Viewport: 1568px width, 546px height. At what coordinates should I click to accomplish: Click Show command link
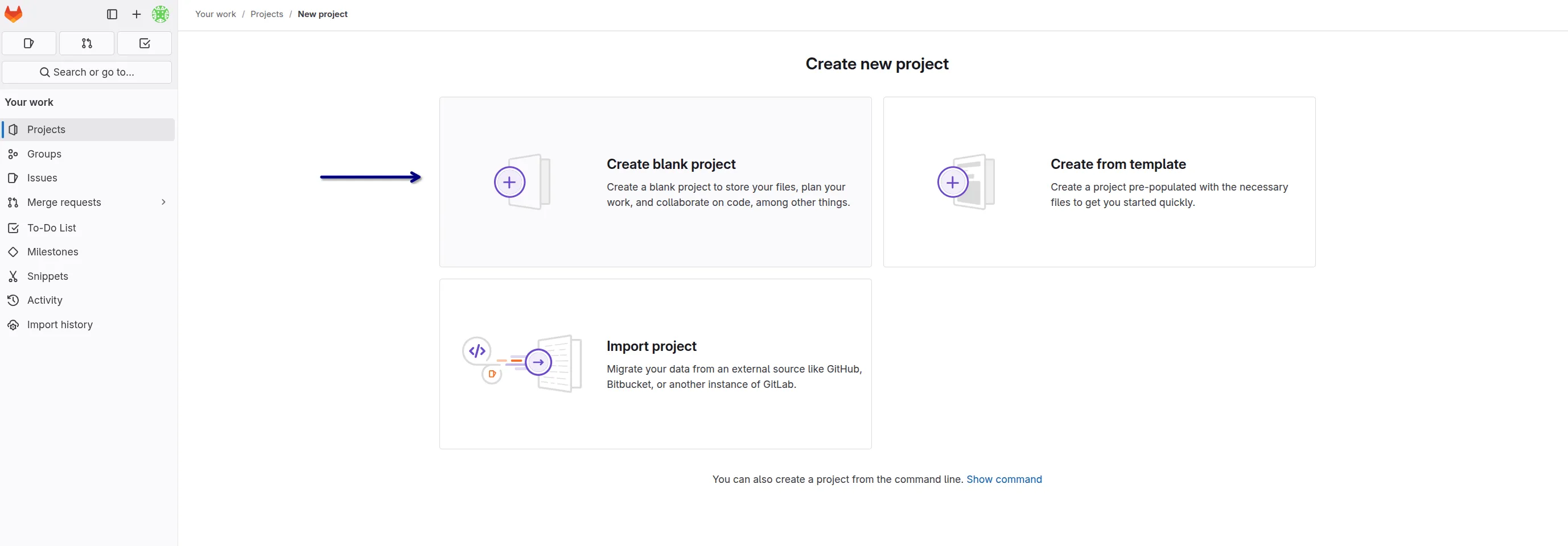[x=1005, y=479]
